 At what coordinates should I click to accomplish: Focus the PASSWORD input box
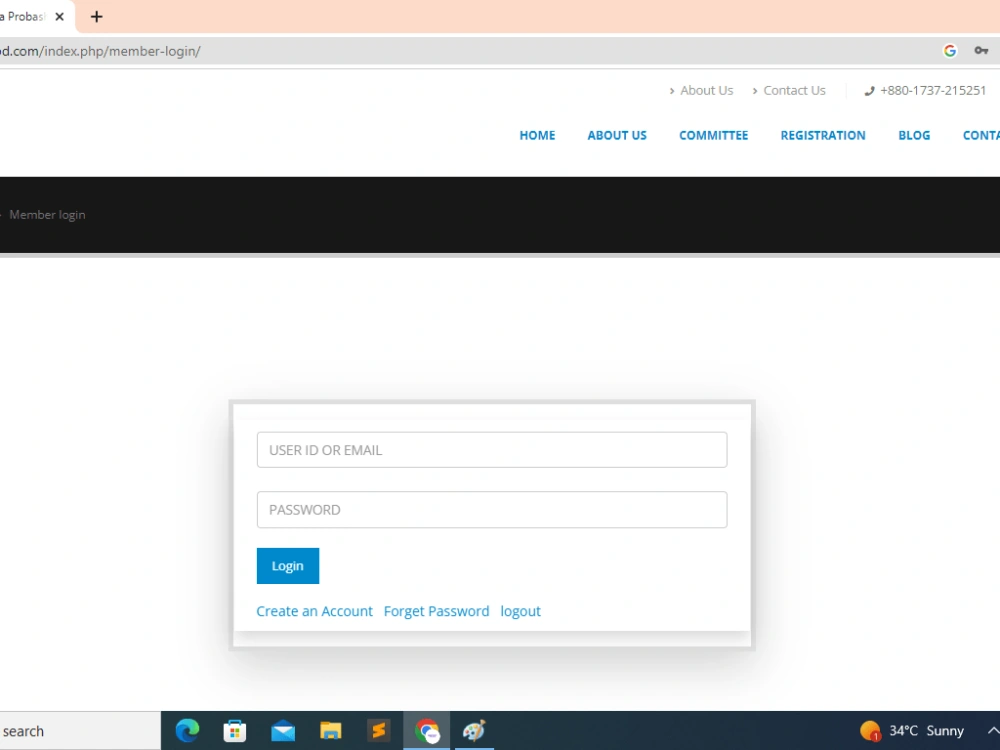click(491, 510)
